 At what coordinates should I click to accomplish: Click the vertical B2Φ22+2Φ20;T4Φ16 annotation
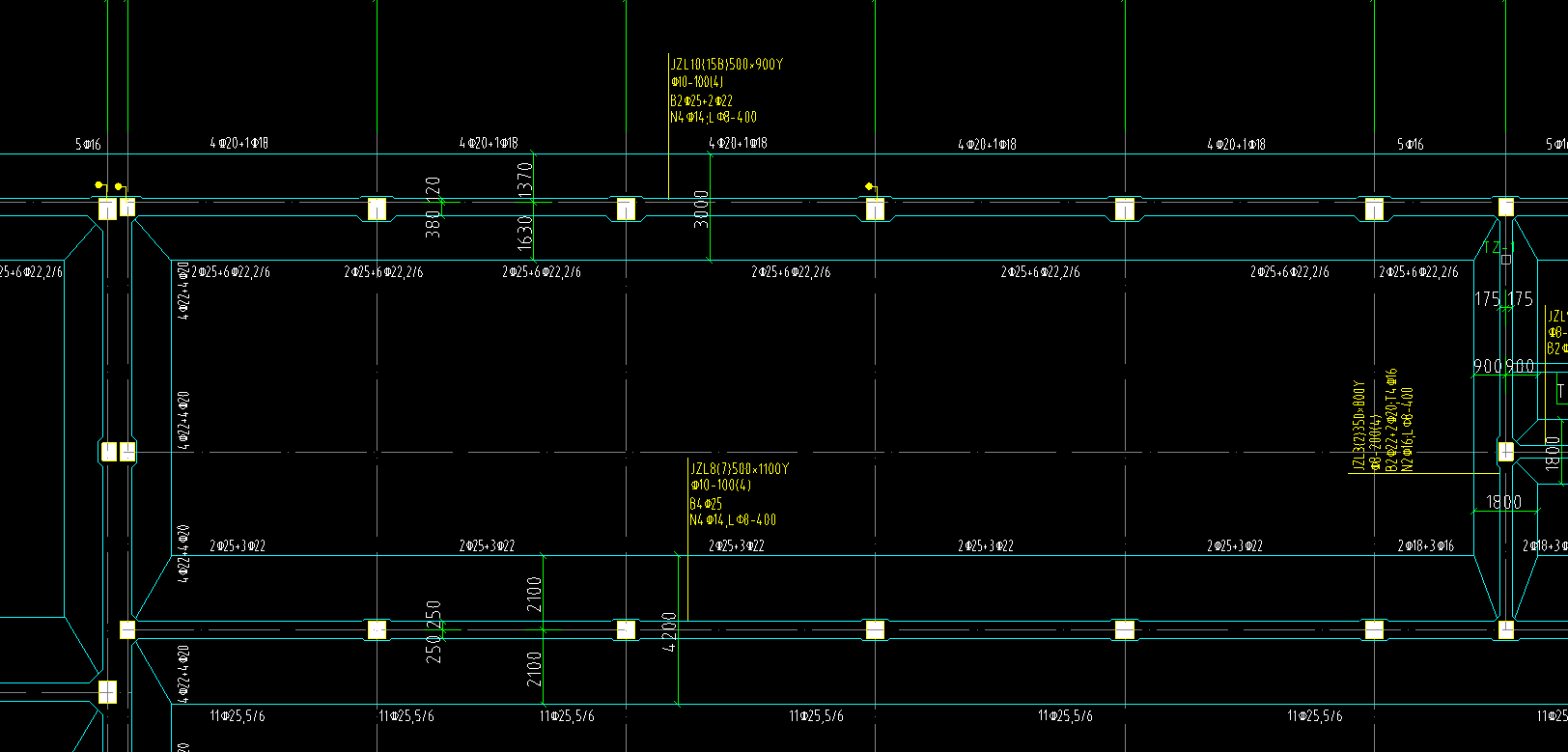[1391, 420]
